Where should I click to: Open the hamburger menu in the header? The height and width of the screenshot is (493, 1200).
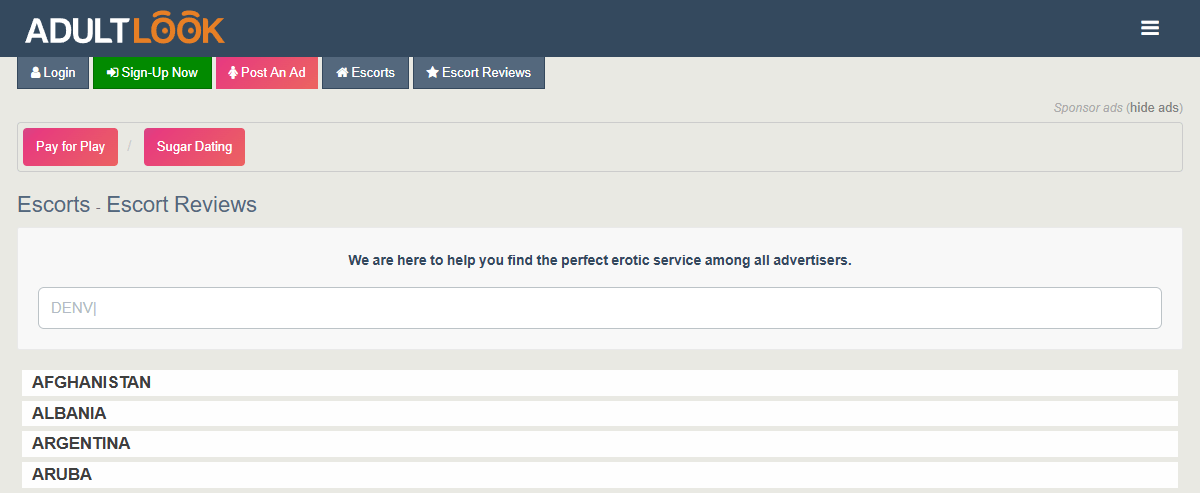(1150, 29)
